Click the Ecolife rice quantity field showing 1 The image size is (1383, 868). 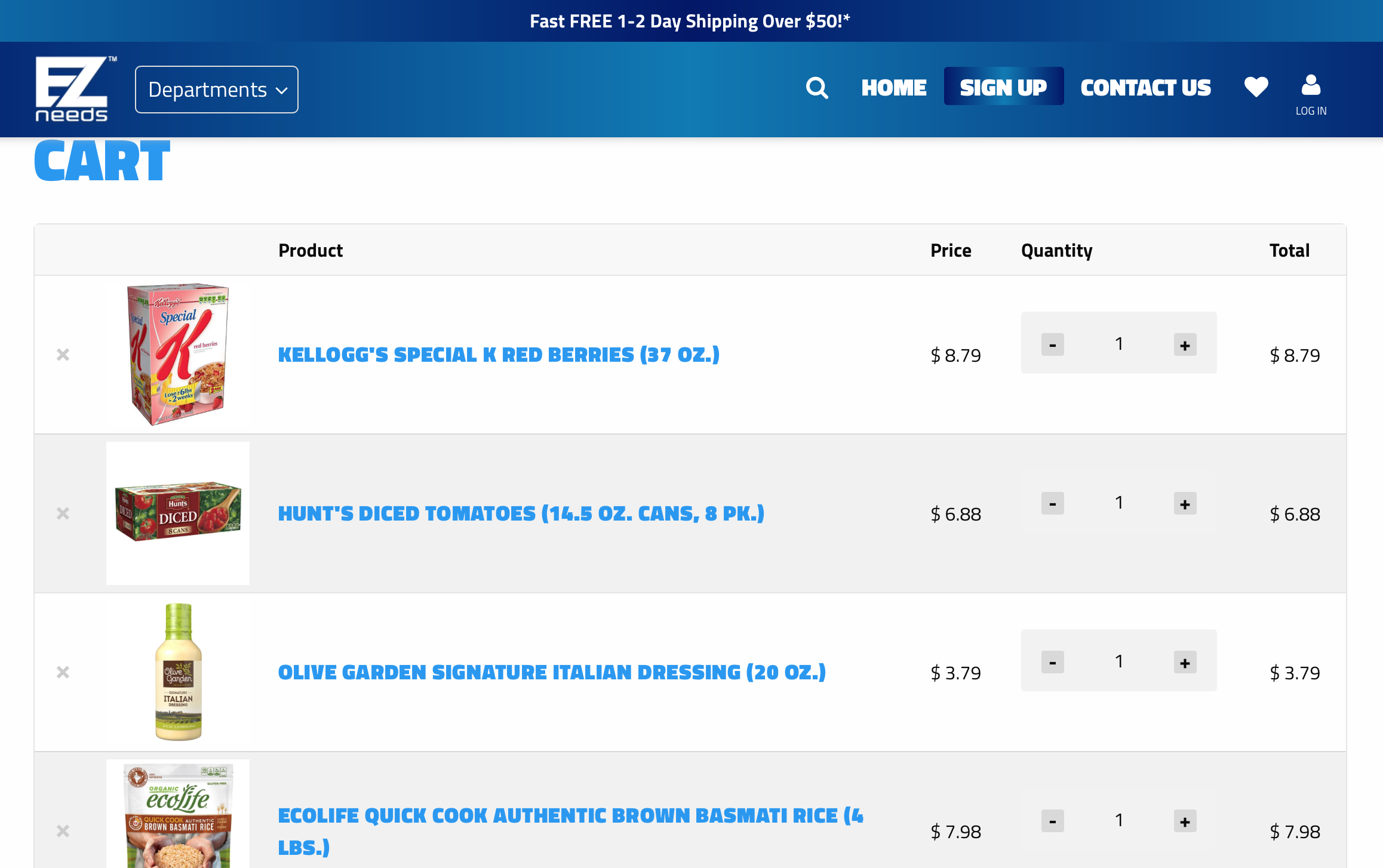pos(1119,820)
